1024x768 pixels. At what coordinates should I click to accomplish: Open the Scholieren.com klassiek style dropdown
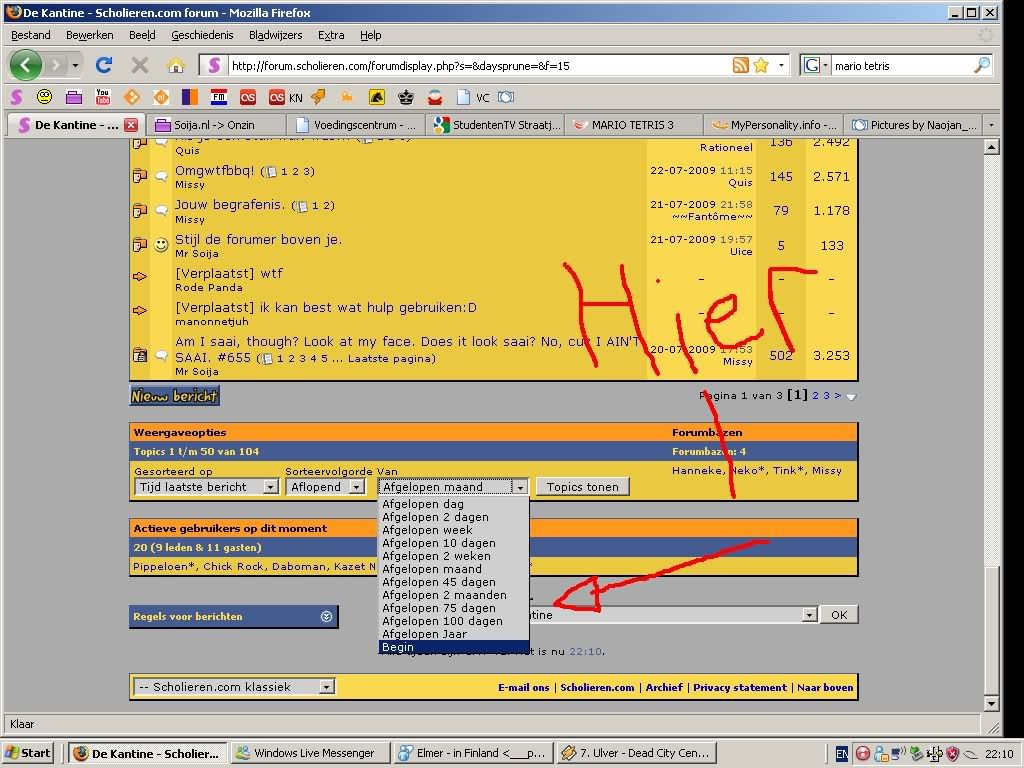(234, 686)
